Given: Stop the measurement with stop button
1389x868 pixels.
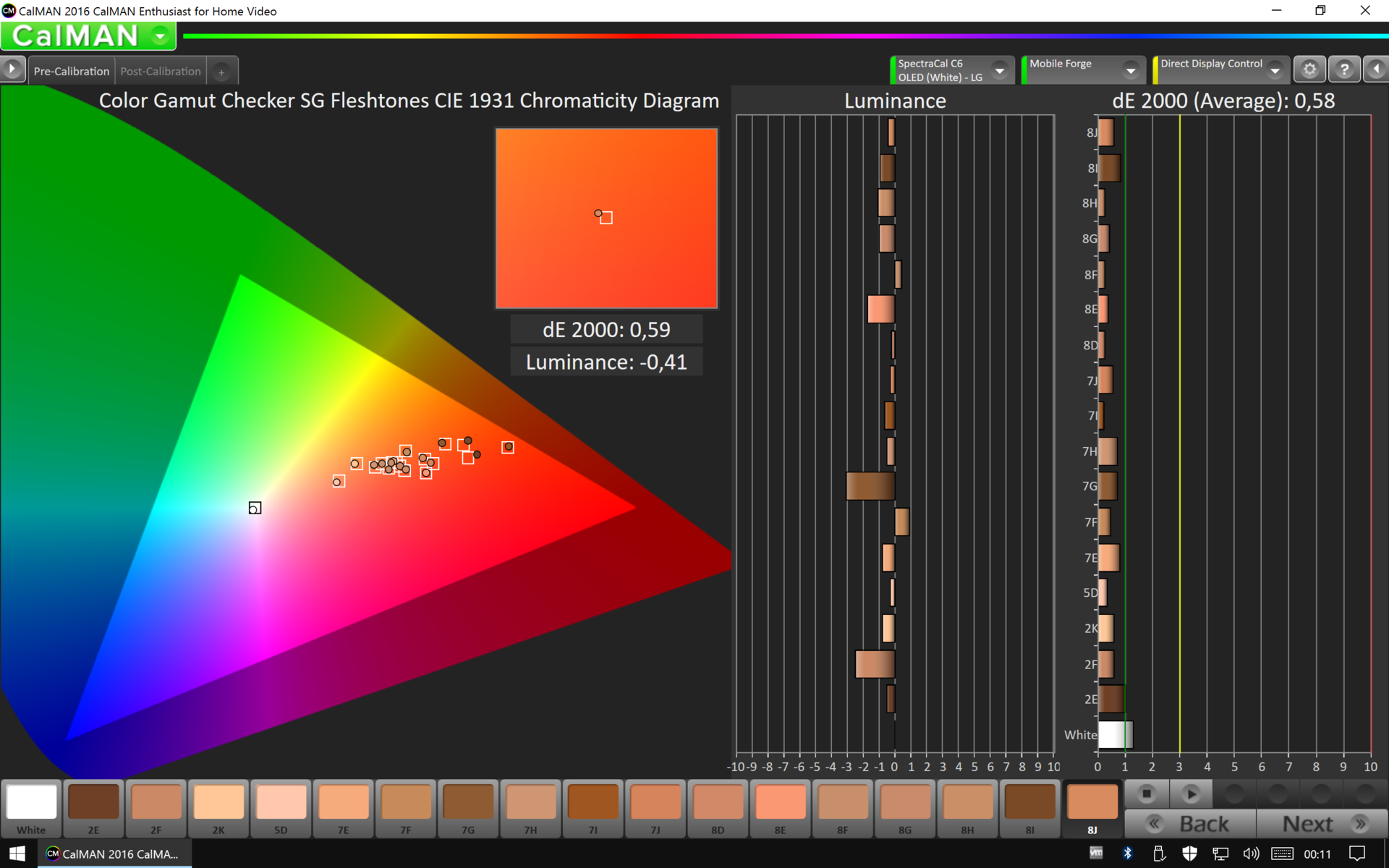Looking at the screenshot, I should tap(1147, 793).
